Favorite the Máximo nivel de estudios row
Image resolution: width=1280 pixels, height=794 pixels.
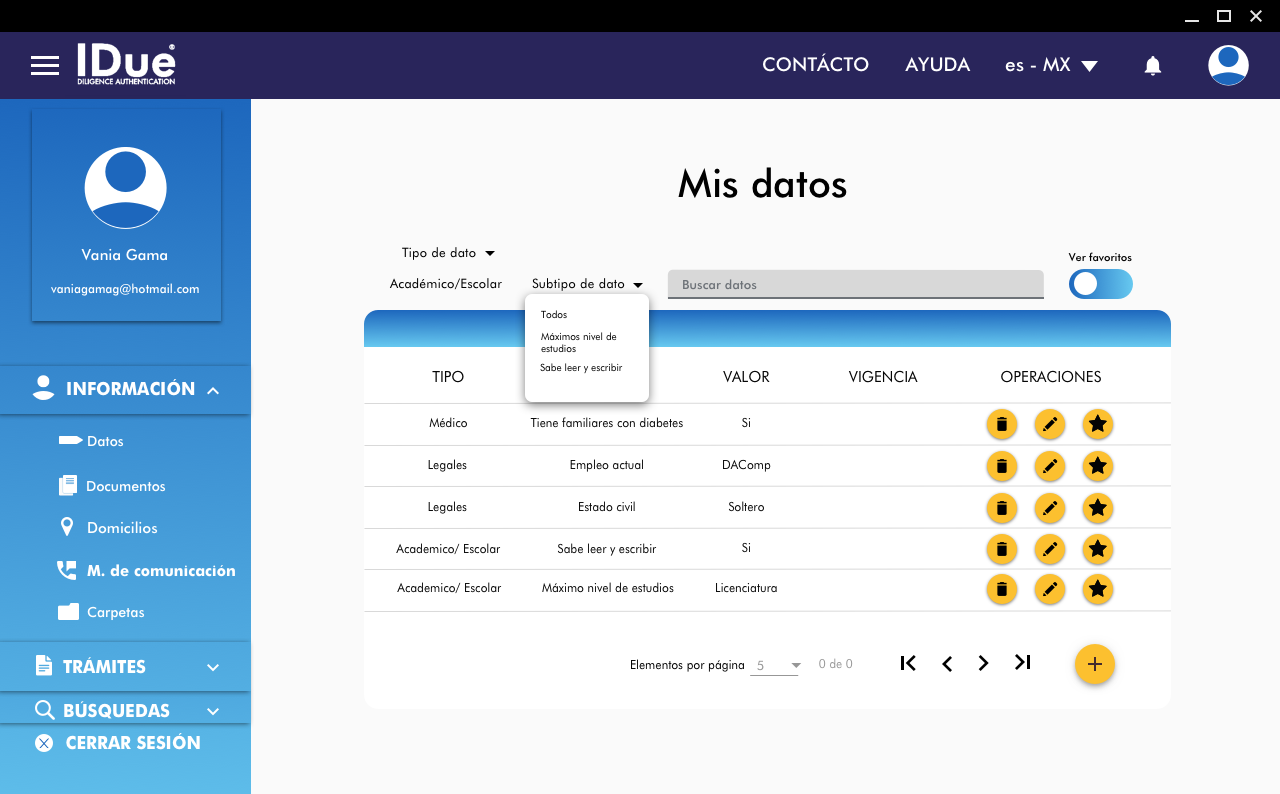click(1097, 589)
